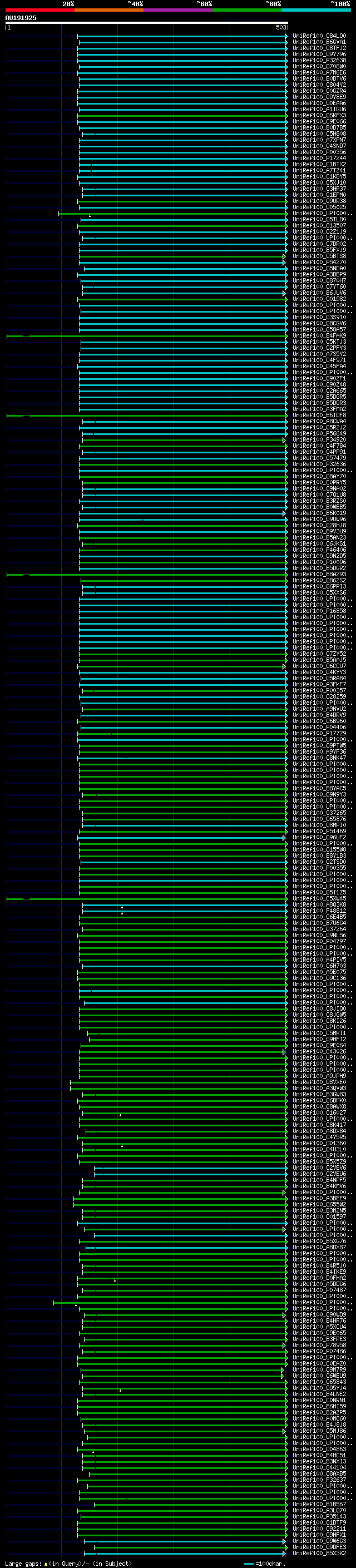Screen dimensions: 356x1568
Task: Choose UniRef100_A1IGU6 hit
Action: point(319,109)
